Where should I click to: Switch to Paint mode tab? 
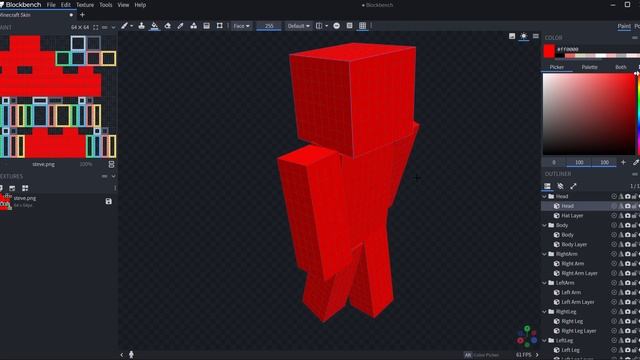pyautogui.click(x=624, y=26)
